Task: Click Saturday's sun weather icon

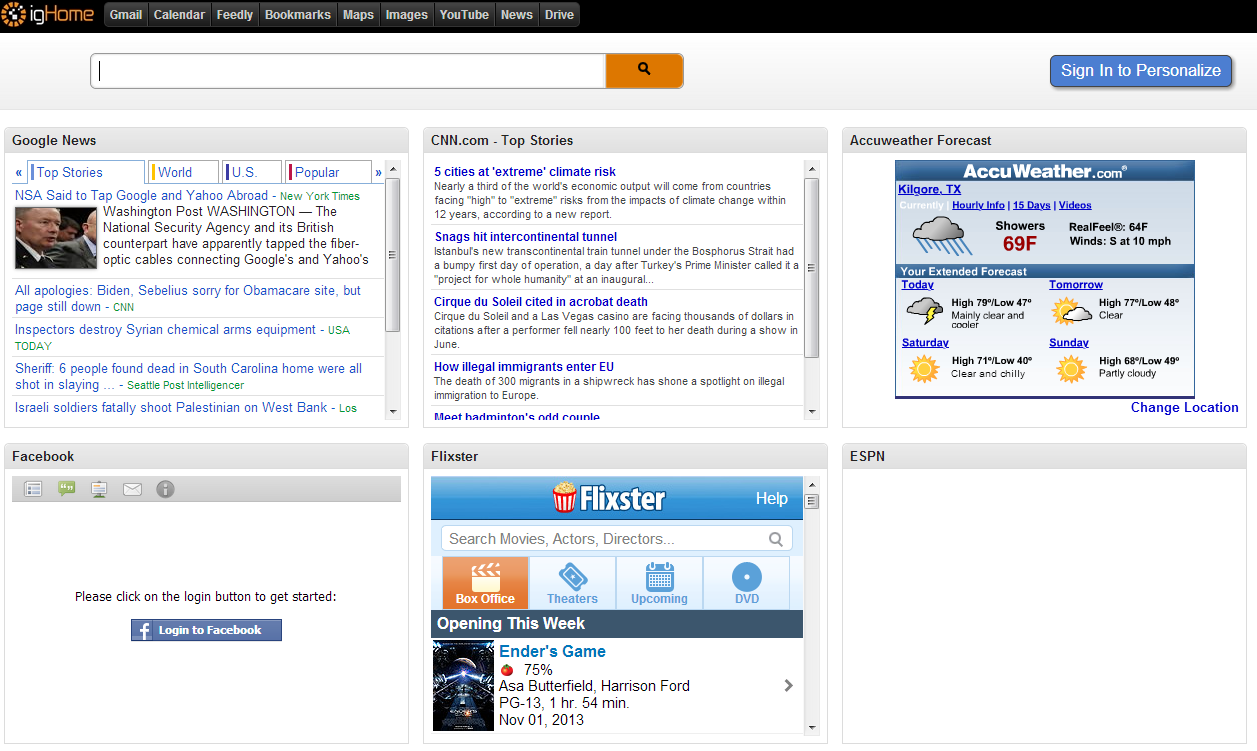Action: pyautogui.click(x=924, y=370)
